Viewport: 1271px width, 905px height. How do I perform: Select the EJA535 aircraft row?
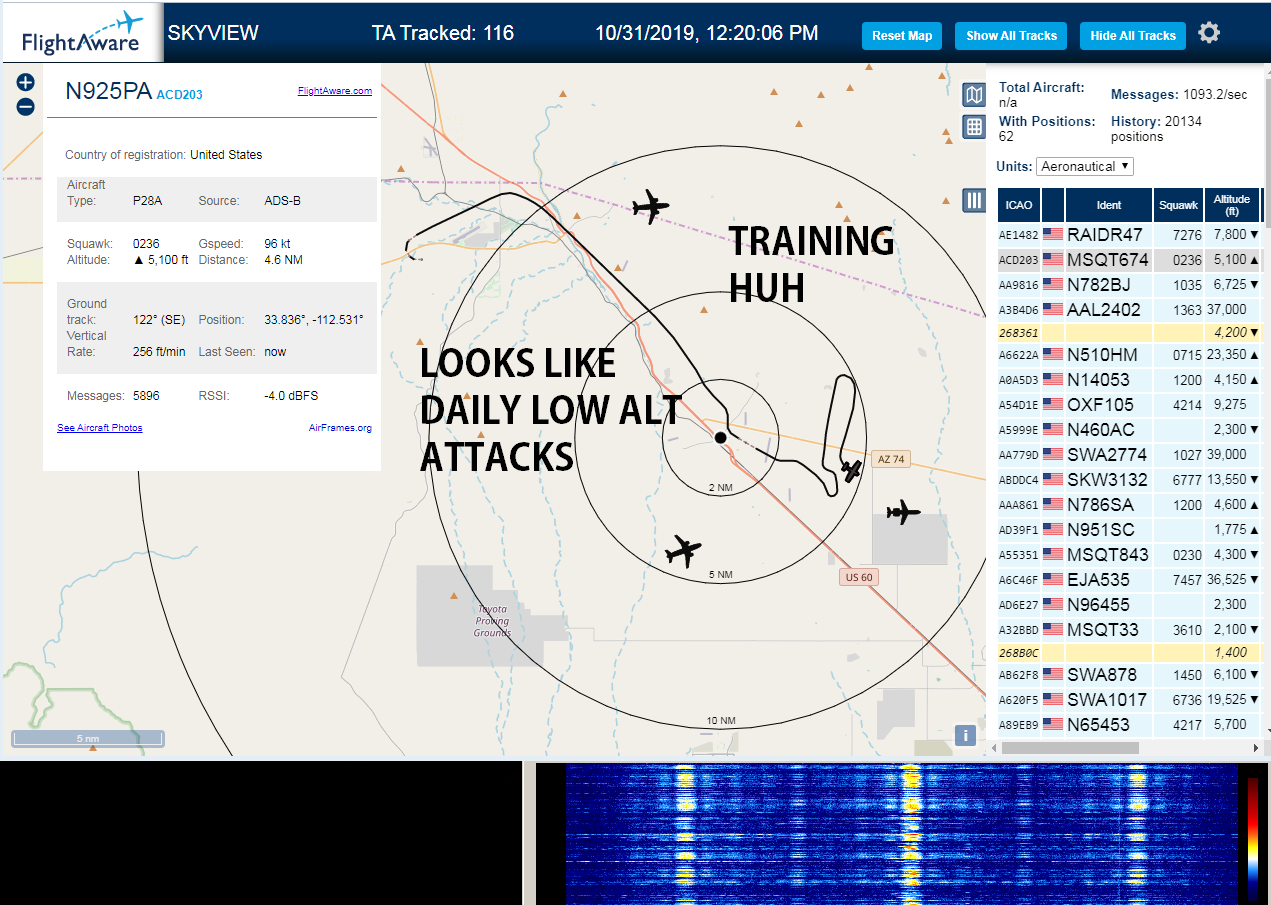(1129, 579)
